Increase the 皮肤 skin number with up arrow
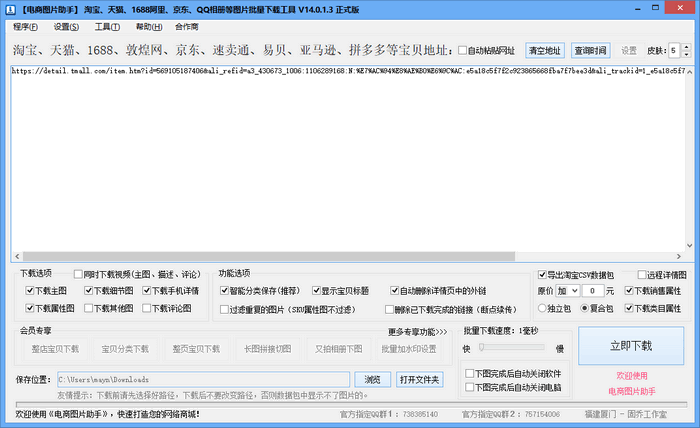700x428 pixels. click(x=687, y=47)
